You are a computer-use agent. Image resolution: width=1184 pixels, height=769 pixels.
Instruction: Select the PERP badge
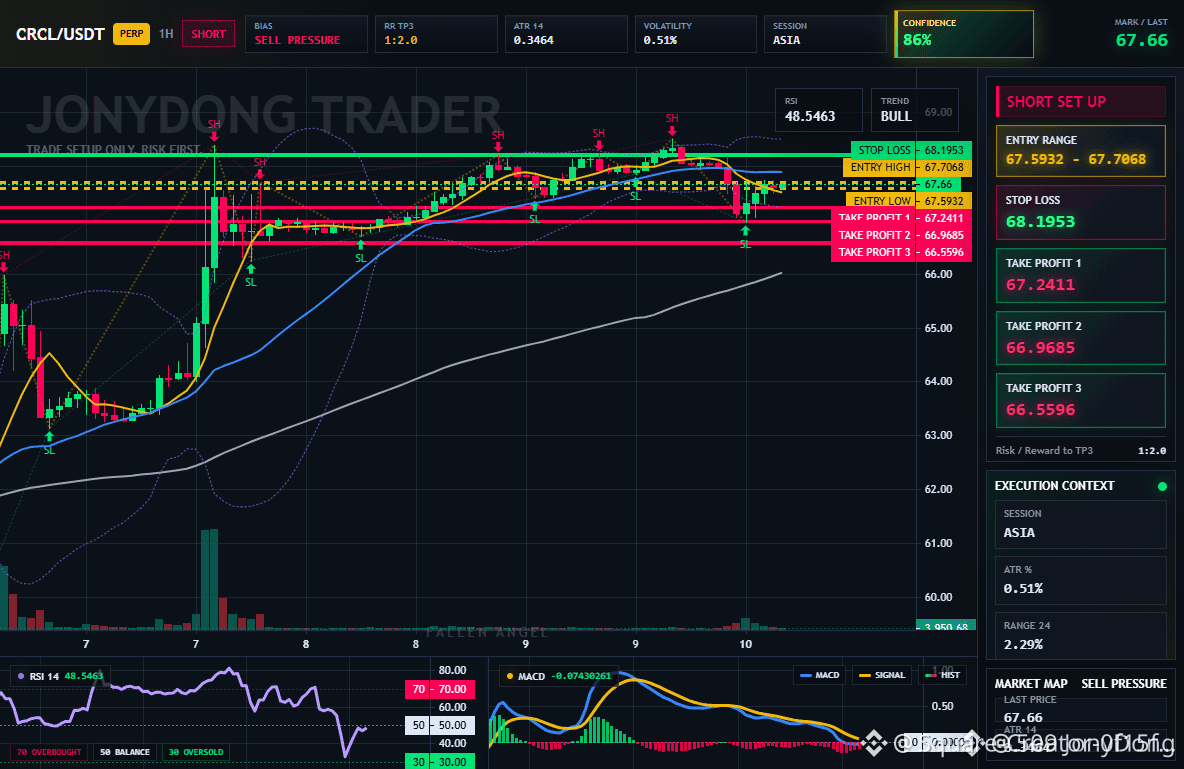(131, 34)
